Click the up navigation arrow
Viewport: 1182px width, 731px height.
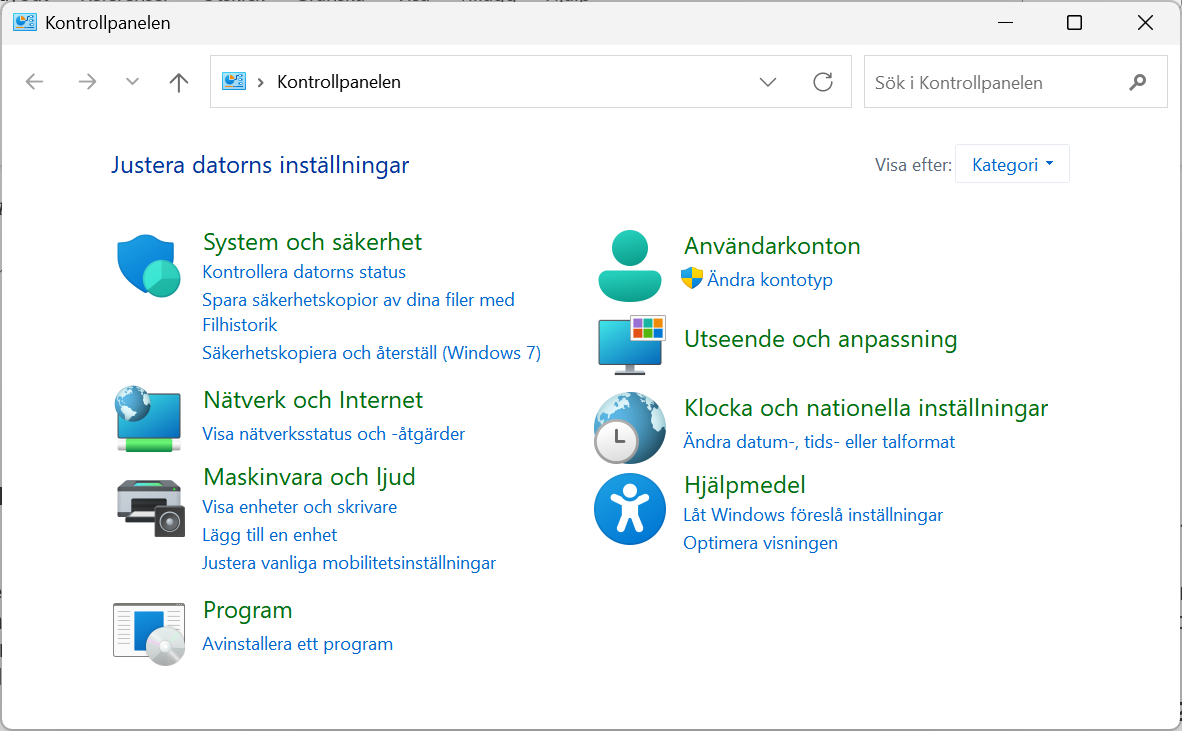click(178, 81)
